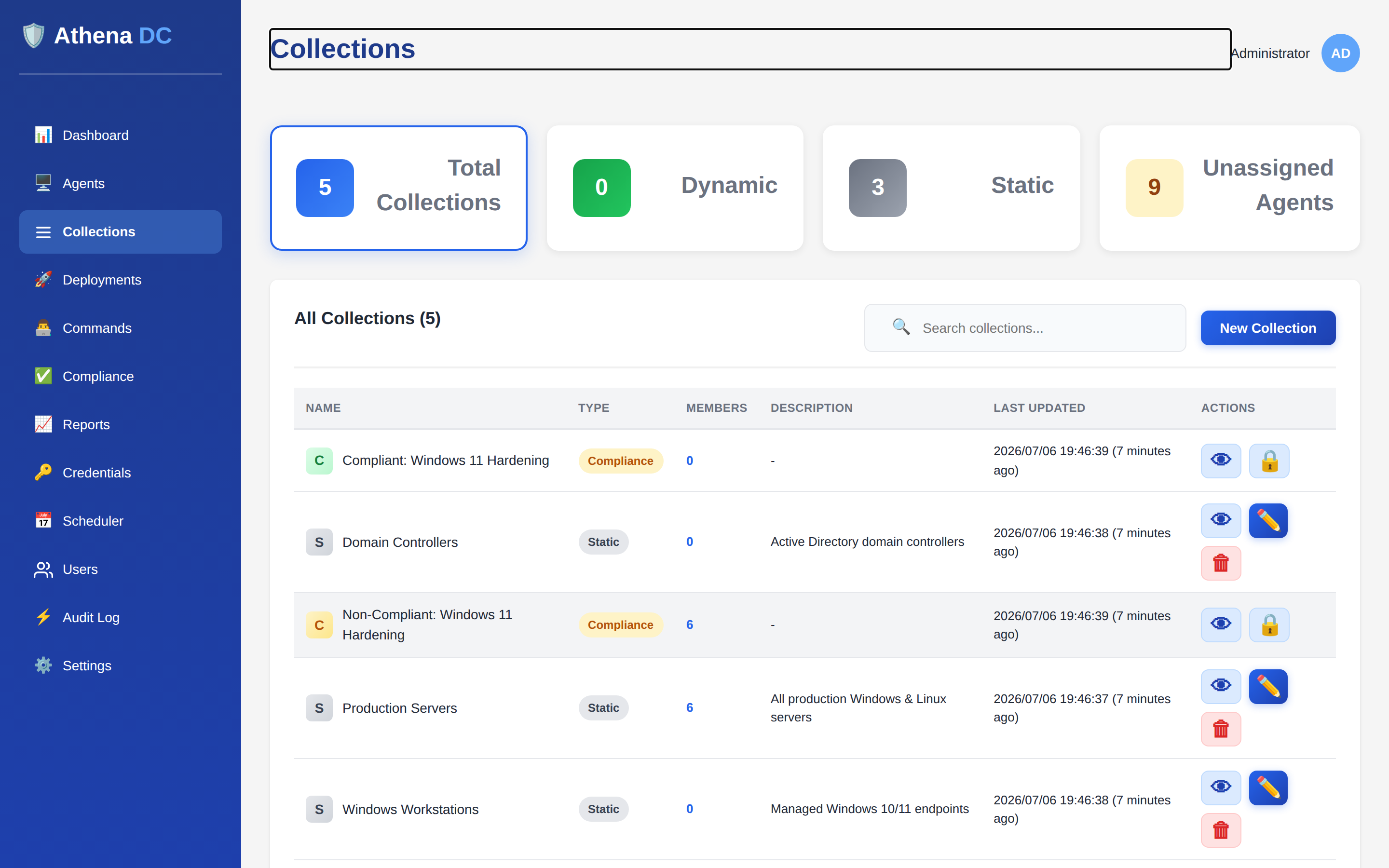This screenshot has width=1389, height=868.
Task: View the Non-Compliant: Windows 11 Hardening collection
Action: (1221, 624)
